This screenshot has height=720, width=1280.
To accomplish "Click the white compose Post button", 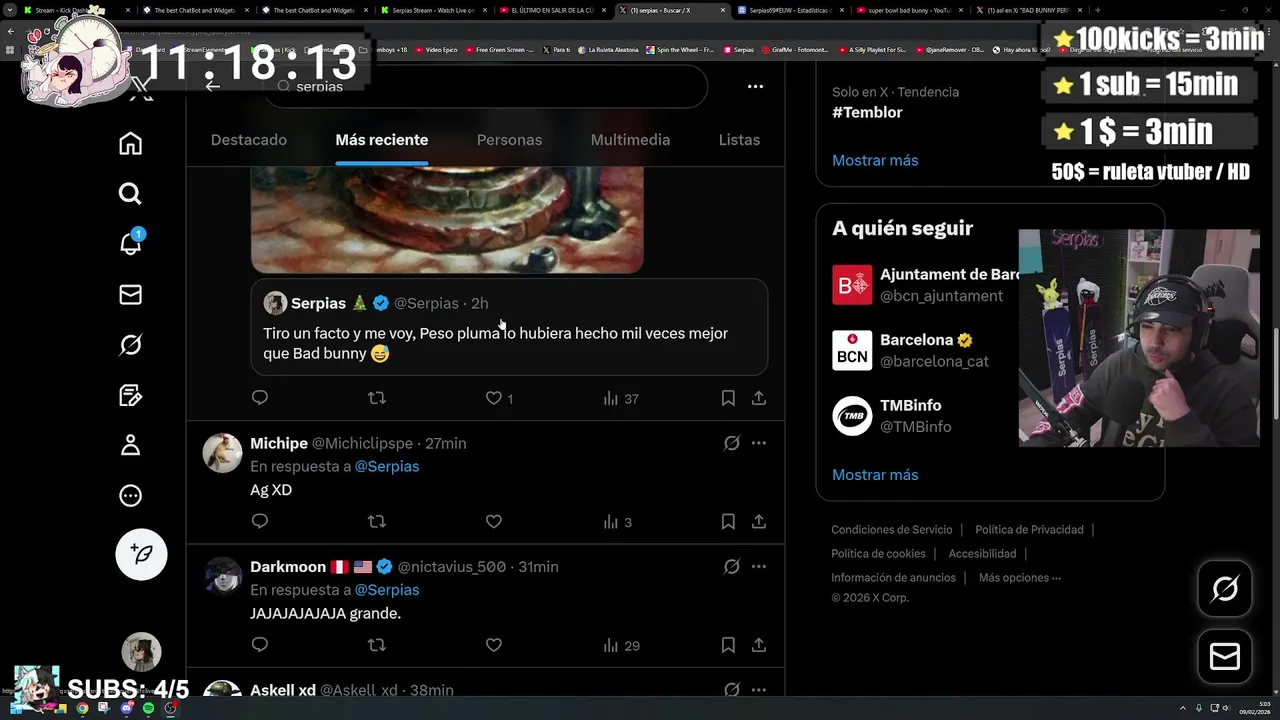I will point(141,554).
